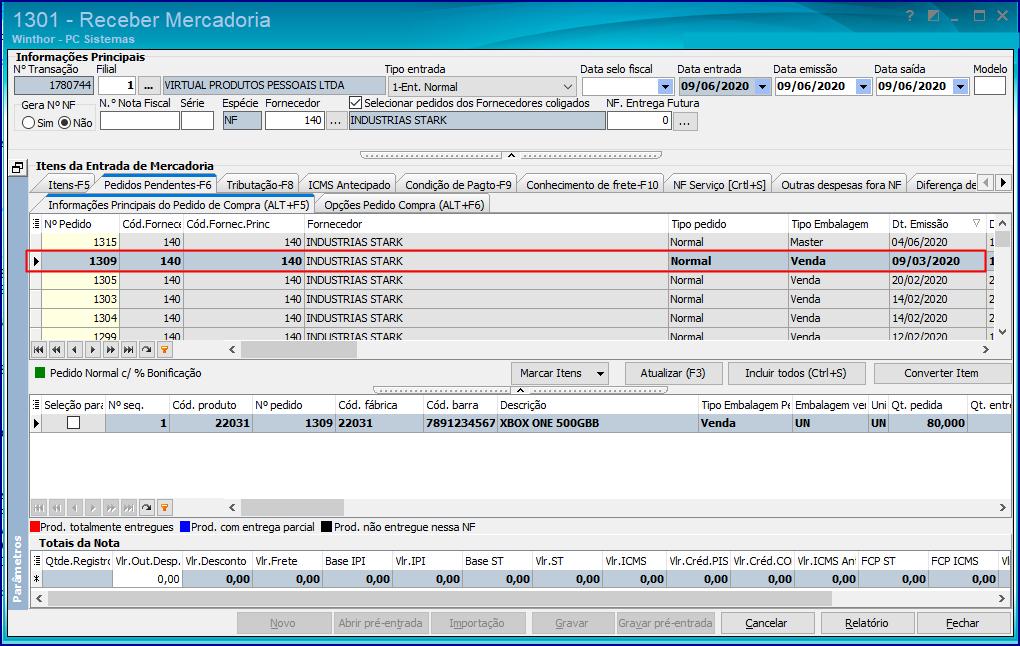Select the Sim radio for Gera Nº NF
The width and height of the screenshot is (1020, 646).
pyautogui.click(x=29, y=122)
